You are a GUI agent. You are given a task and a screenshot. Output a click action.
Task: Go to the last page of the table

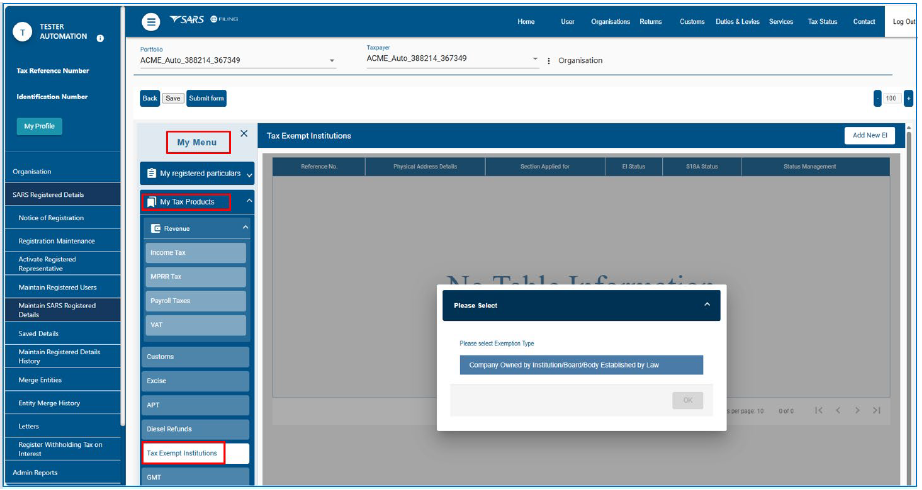(876, 411)
